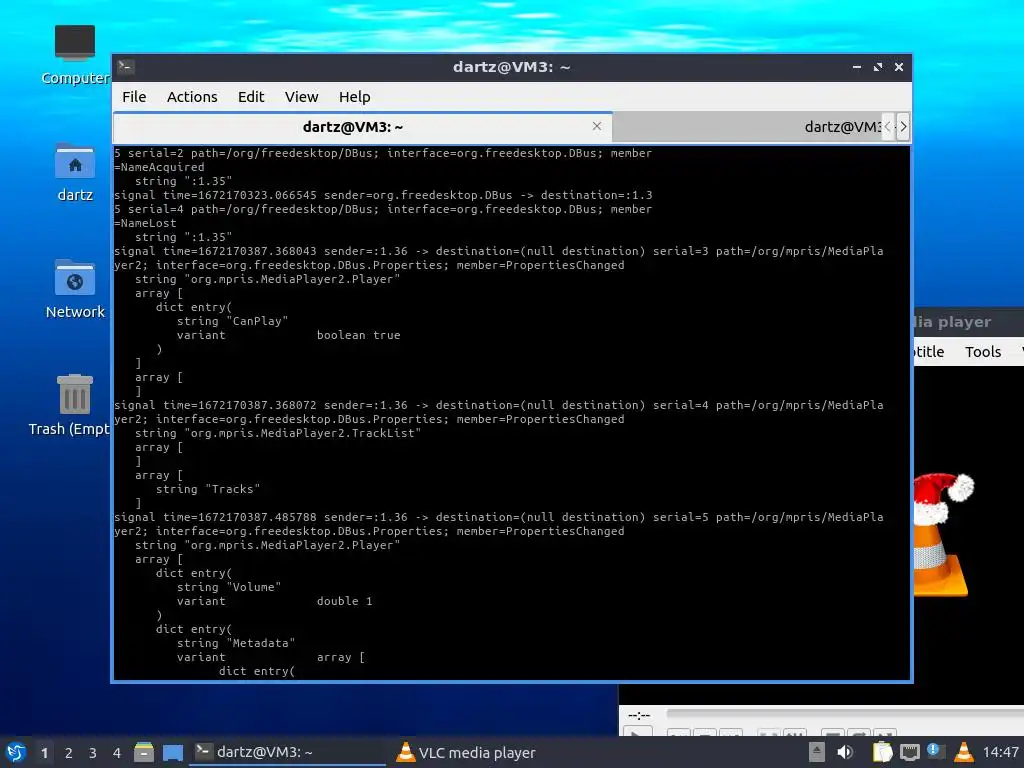Click the clock showing 14:47
Image resolution: width=1024 pixels, height=768 pixels.
(1000, 752)
